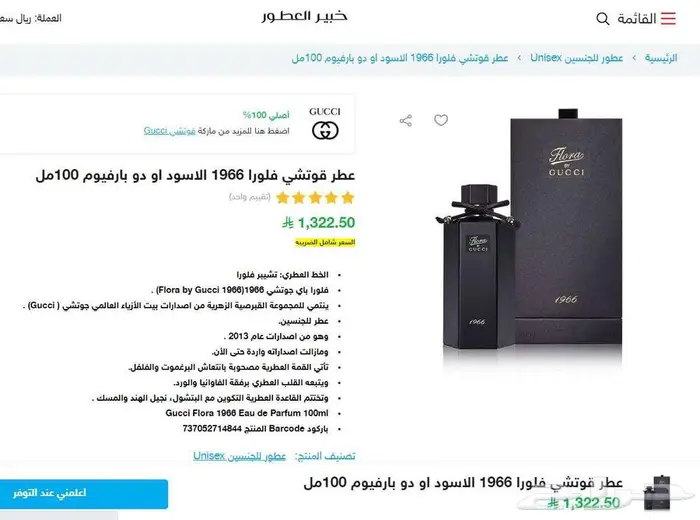Viewport: 700px width, 520px height.
Task: Click the product name breadcrumb
Action: 400,58
